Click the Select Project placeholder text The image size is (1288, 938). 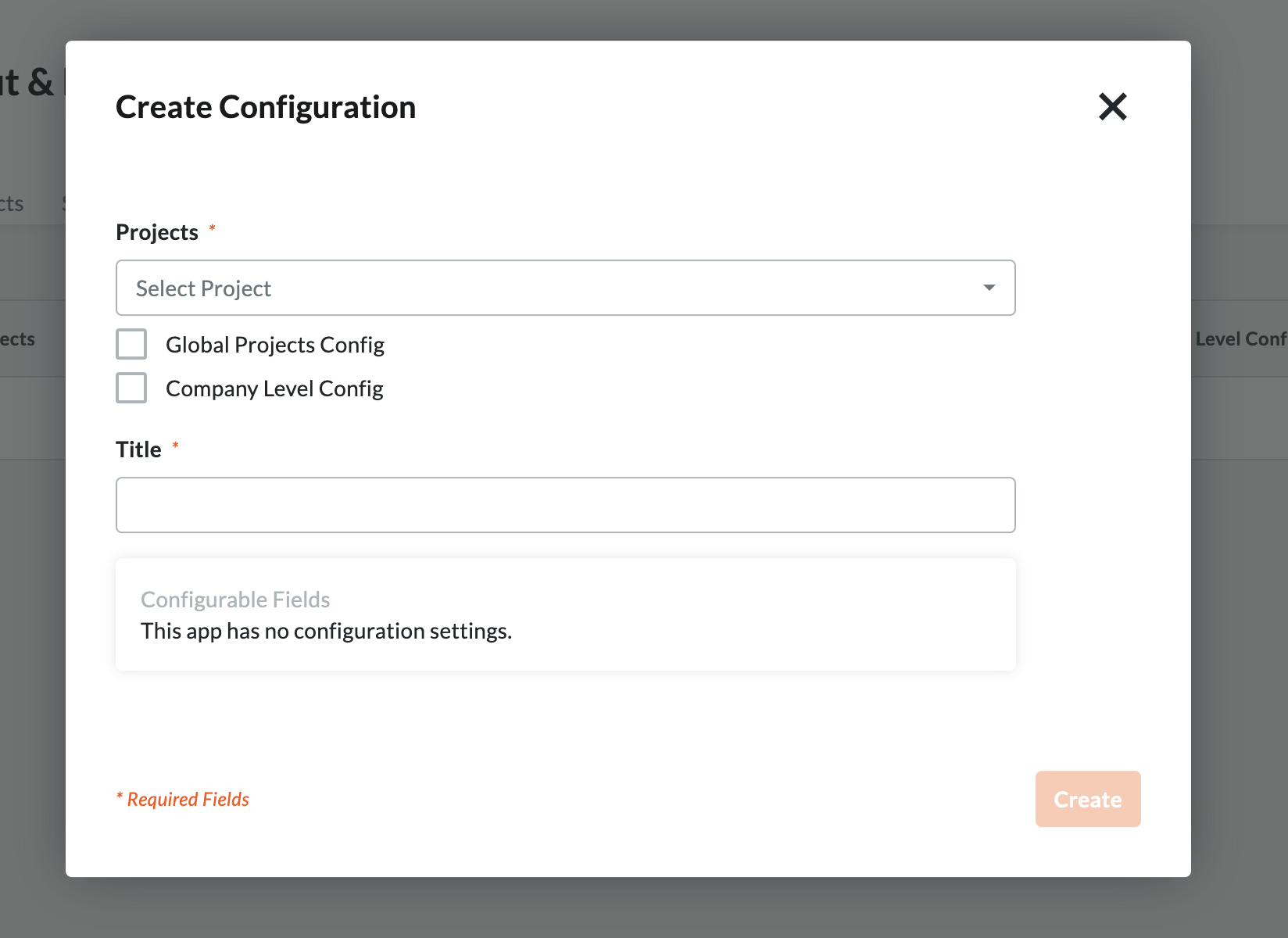(203, 288)
